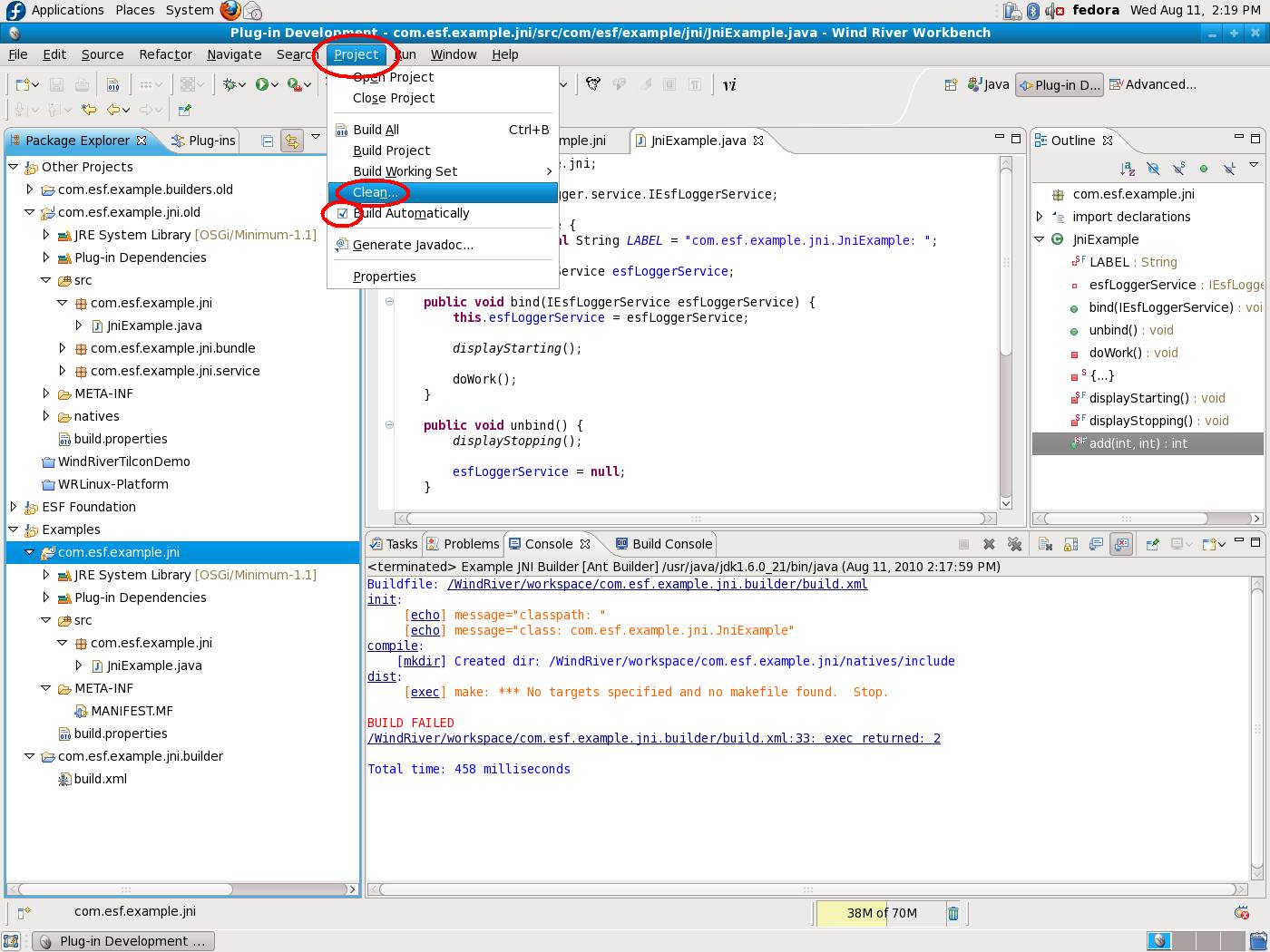Viewport: 1270px width, 952px height.
Task: Toggle Scroll Lock in Console
Action: coord(1070,544)
